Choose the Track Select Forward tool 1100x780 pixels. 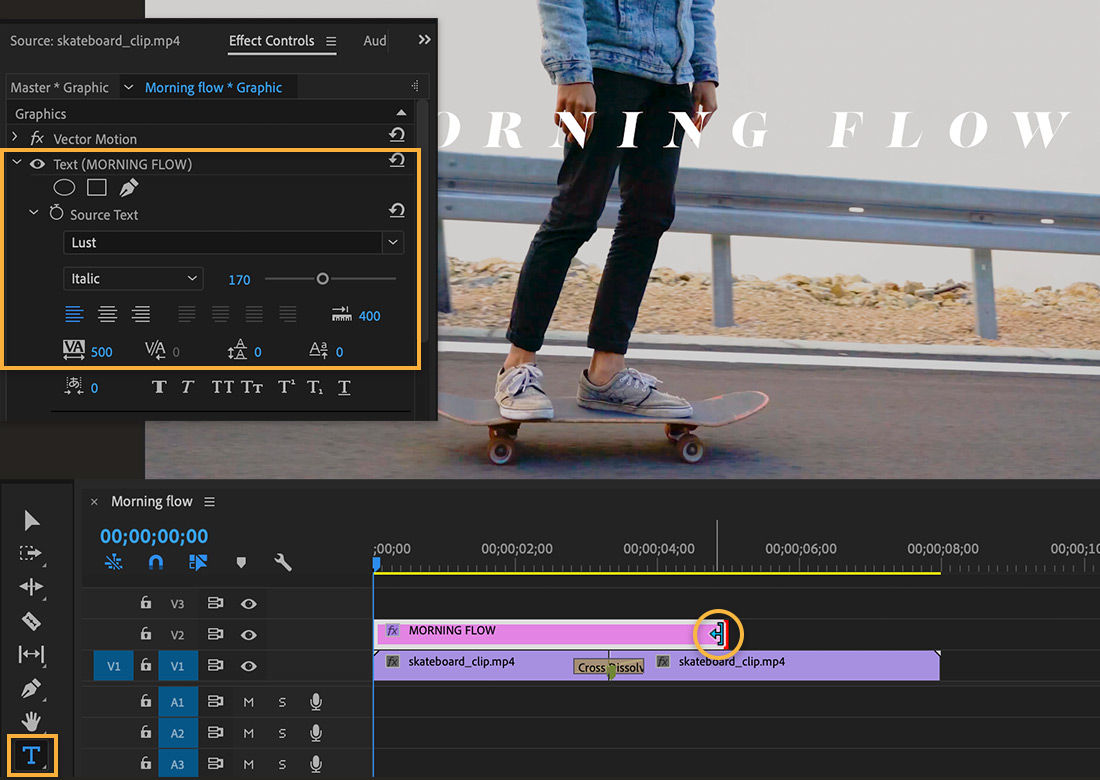(x=31, y=554)
